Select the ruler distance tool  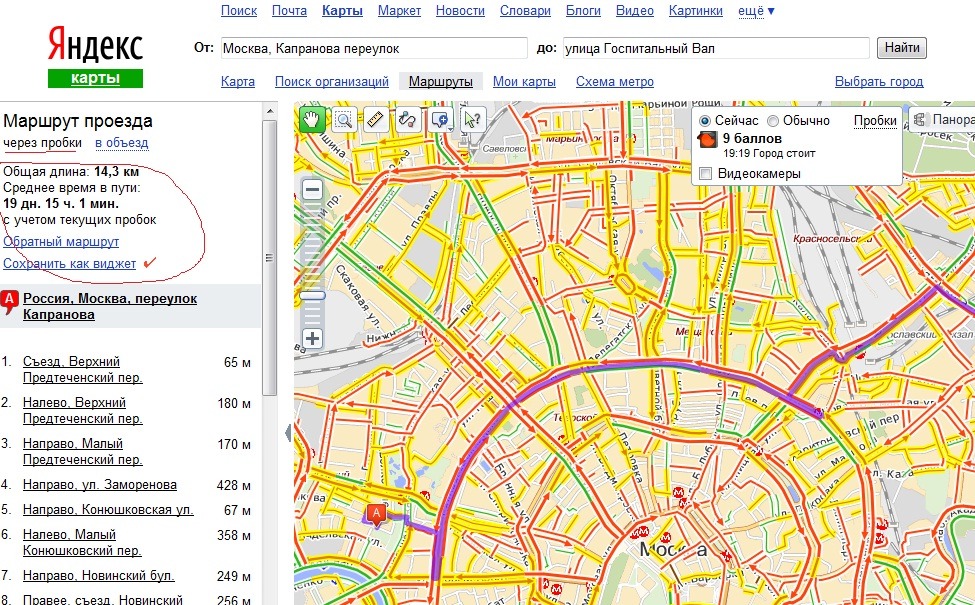click(376, 119)
